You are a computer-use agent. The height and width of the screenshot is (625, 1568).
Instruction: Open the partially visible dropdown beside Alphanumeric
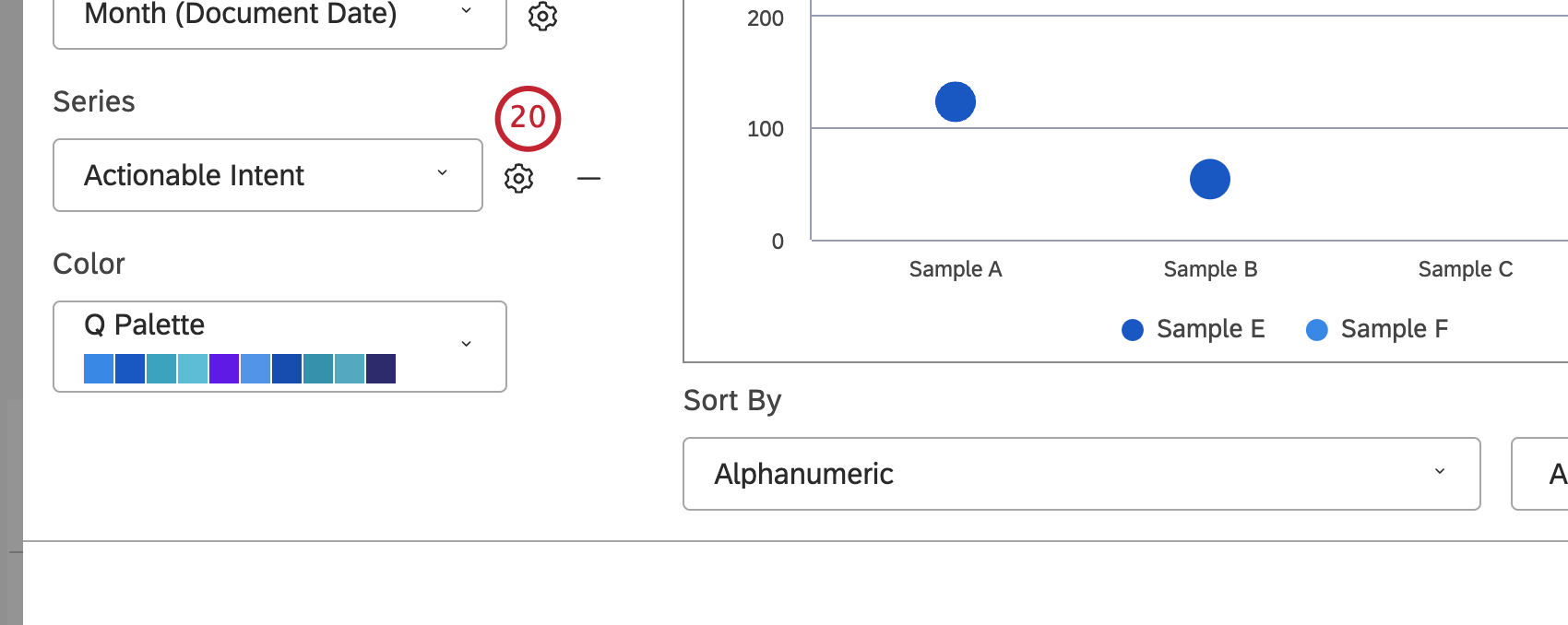coord(1540,473)
